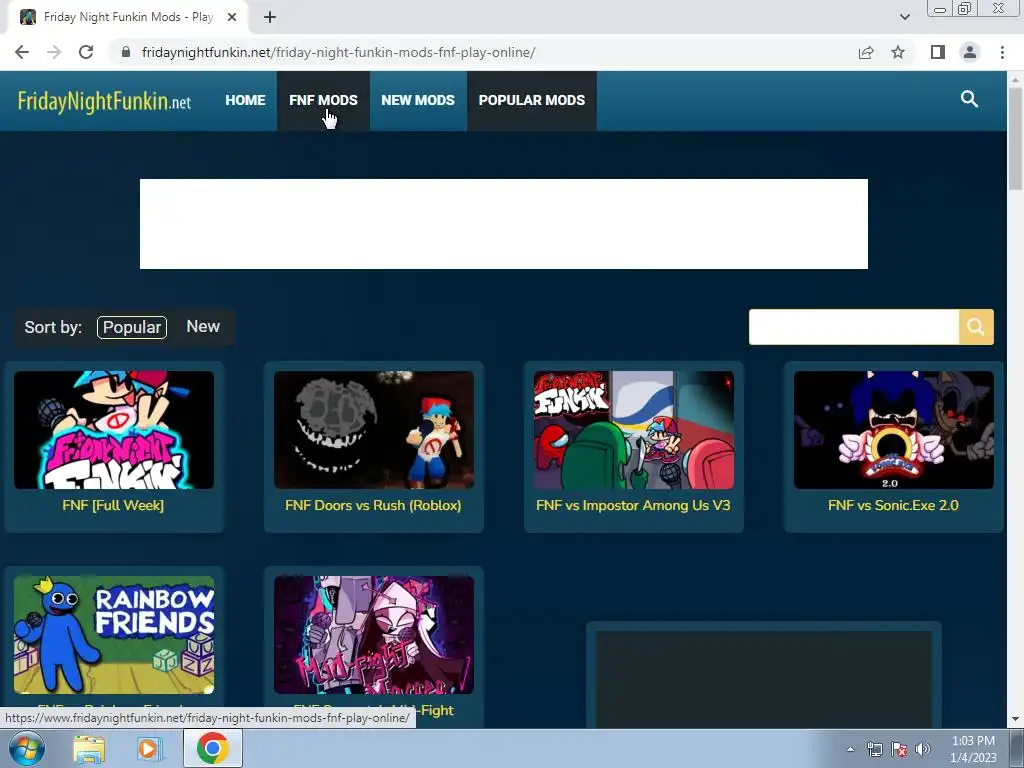This screenshot has width=1024, height=768.
Task: Click FNF vs Sonic.Exe 2.0 title link
Action: (893, 505)
